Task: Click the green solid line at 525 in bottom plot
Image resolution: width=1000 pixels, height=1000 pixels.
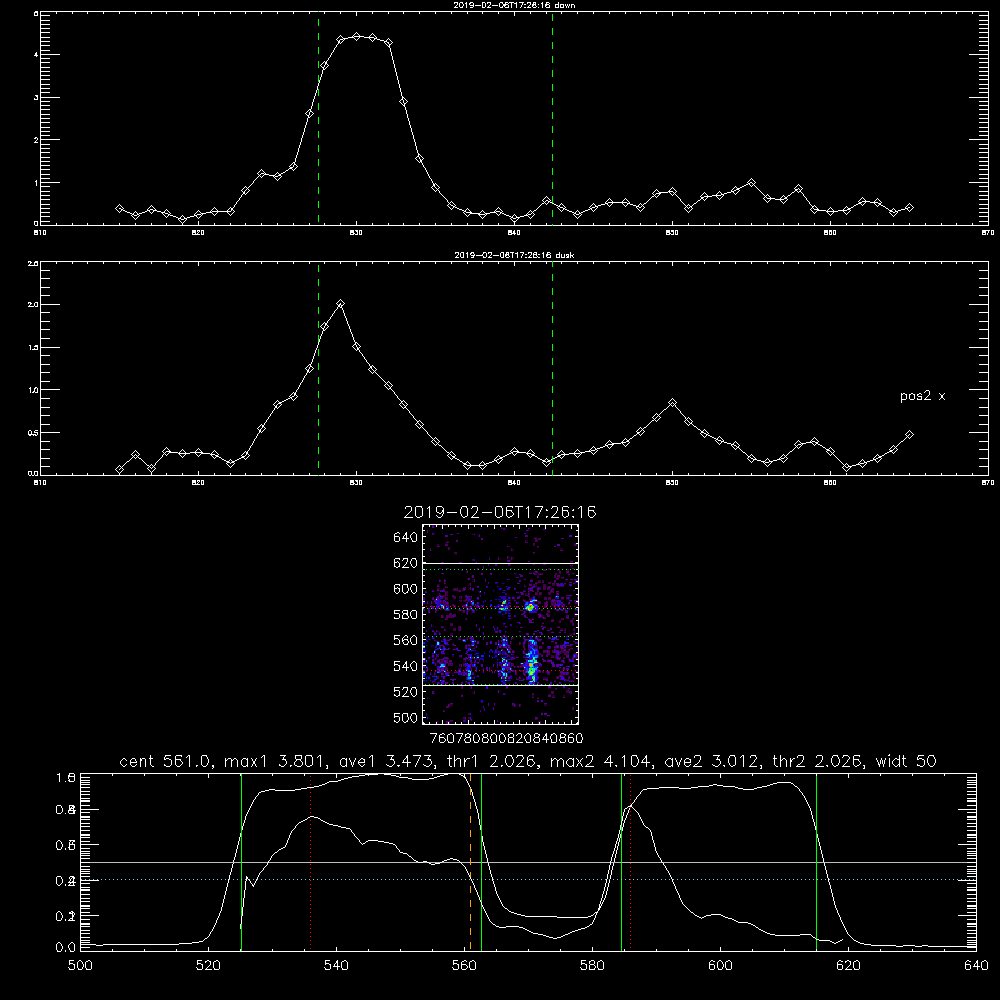Action: 241,861
